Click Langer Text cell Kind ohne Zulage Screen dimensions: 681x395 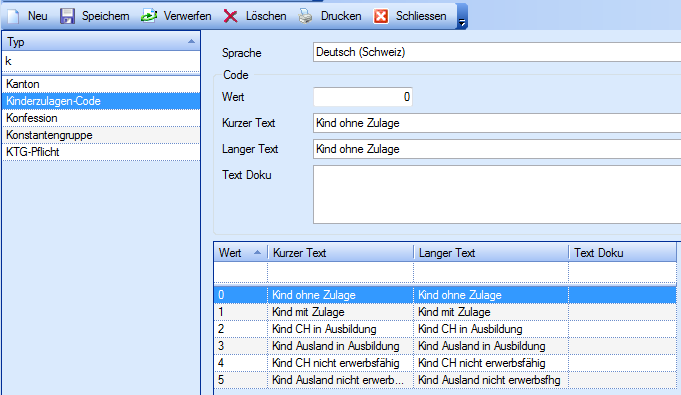pyautogui.click(x=491, y=295)
